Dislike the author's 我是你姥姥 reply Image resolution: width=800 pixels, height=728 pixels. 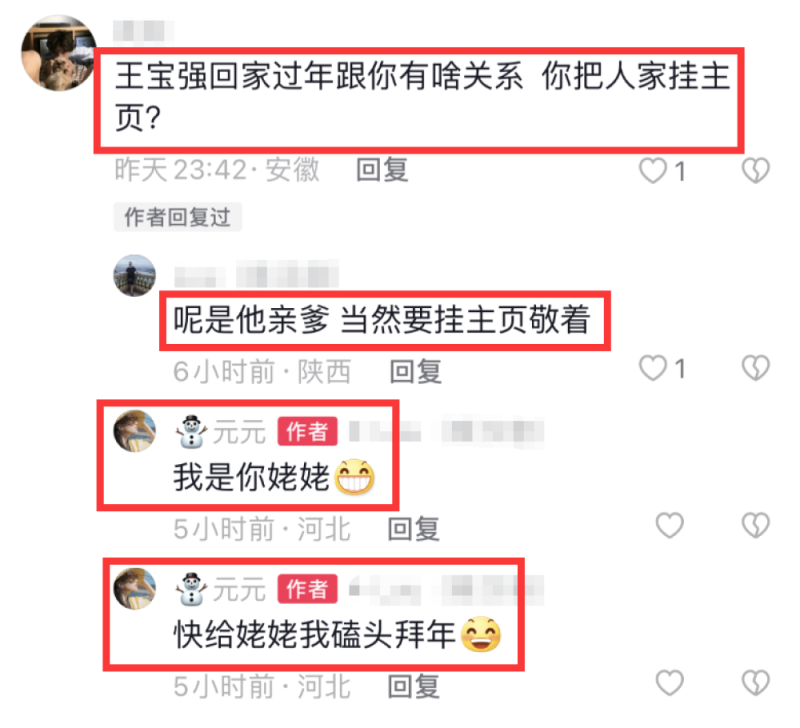756,525
